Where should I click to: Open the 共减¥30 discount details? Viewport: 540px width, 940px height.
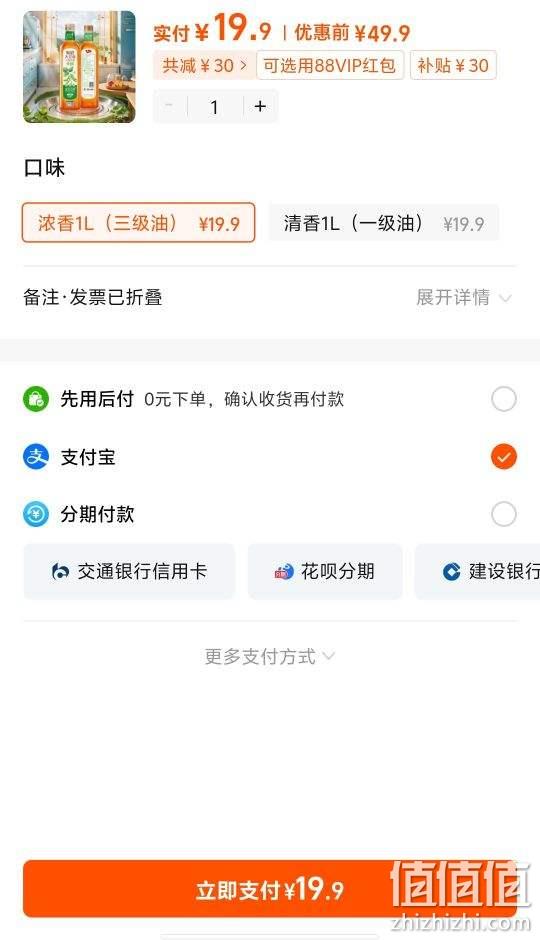tap(204, 65)
